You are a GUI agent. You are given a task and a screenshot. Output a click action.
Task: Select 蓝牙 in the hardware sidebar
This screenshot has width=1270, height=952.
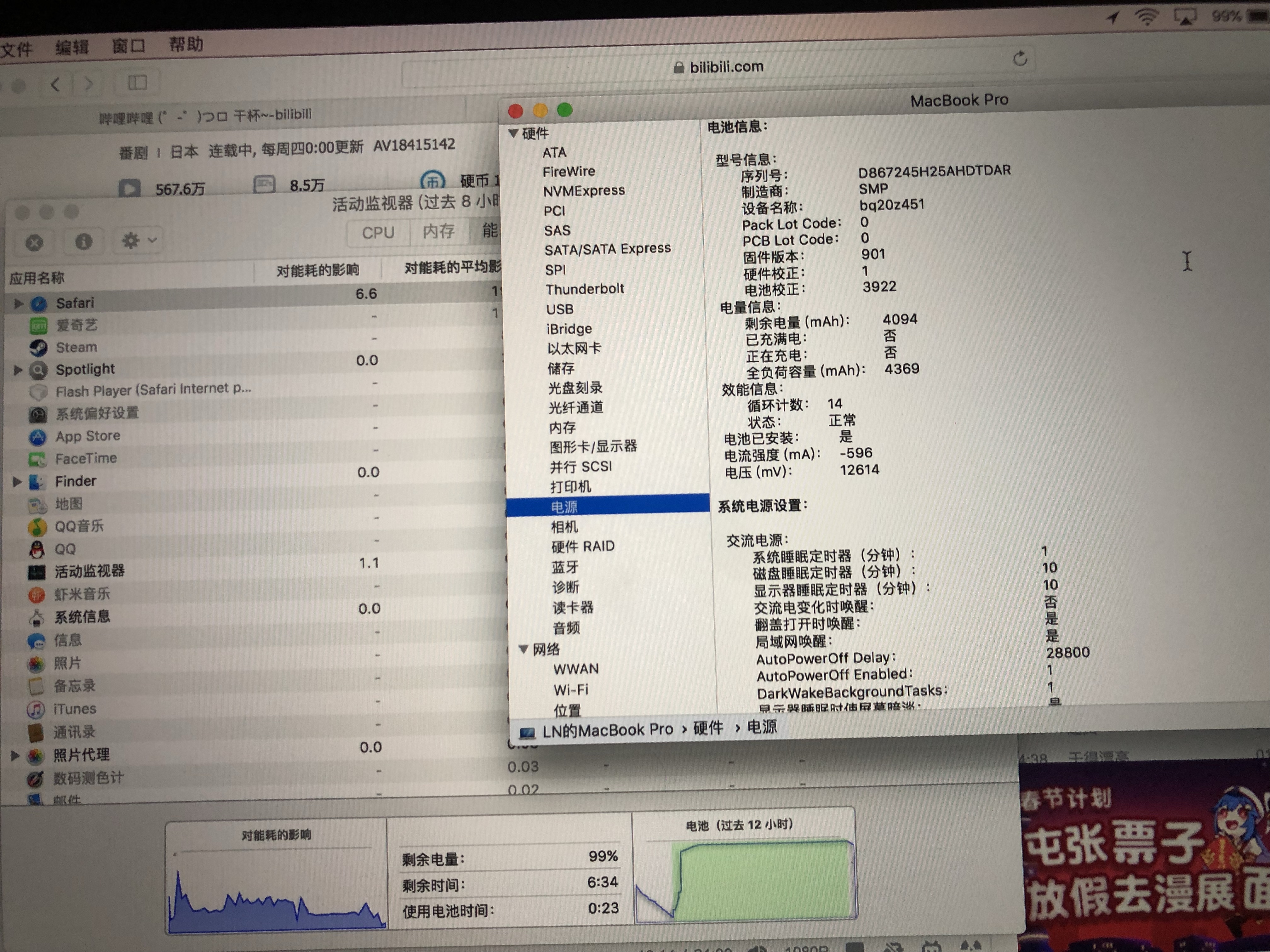[x=565, y=568]
